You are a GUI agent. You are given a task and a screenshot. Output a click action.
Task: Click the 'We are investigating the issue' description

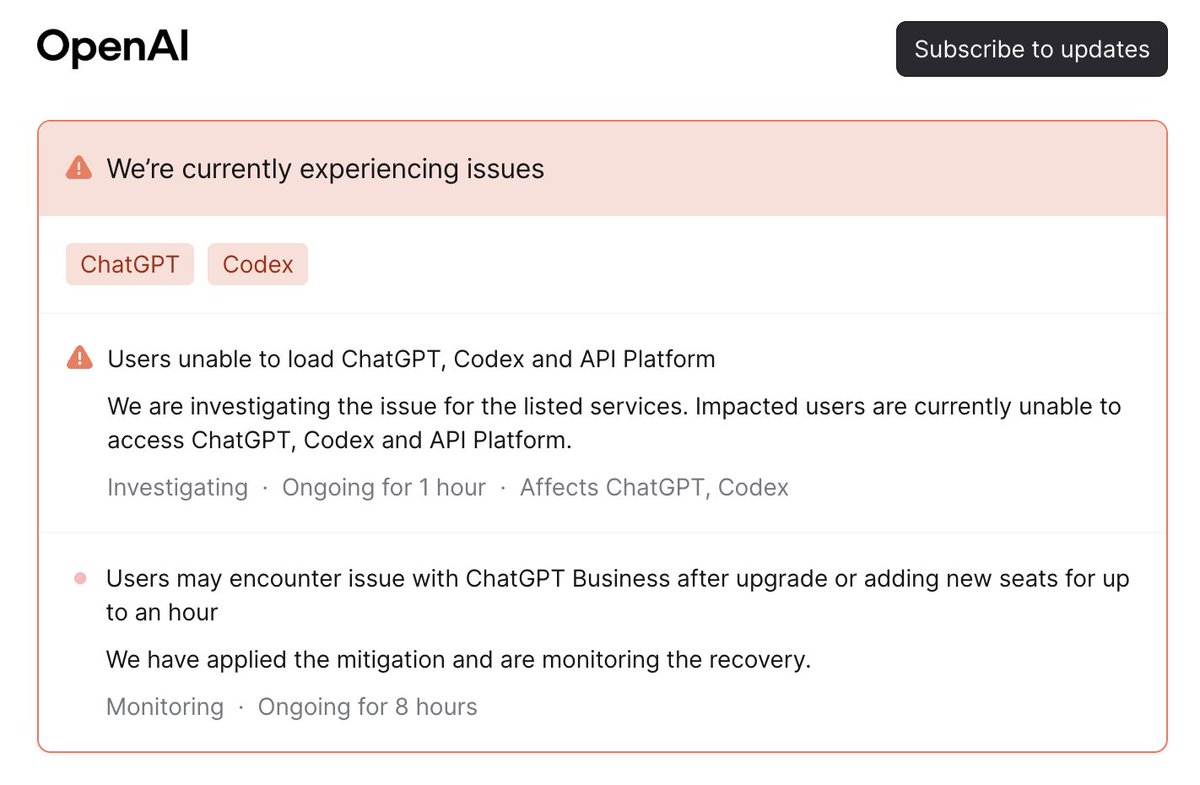click(x=614, y=423)
